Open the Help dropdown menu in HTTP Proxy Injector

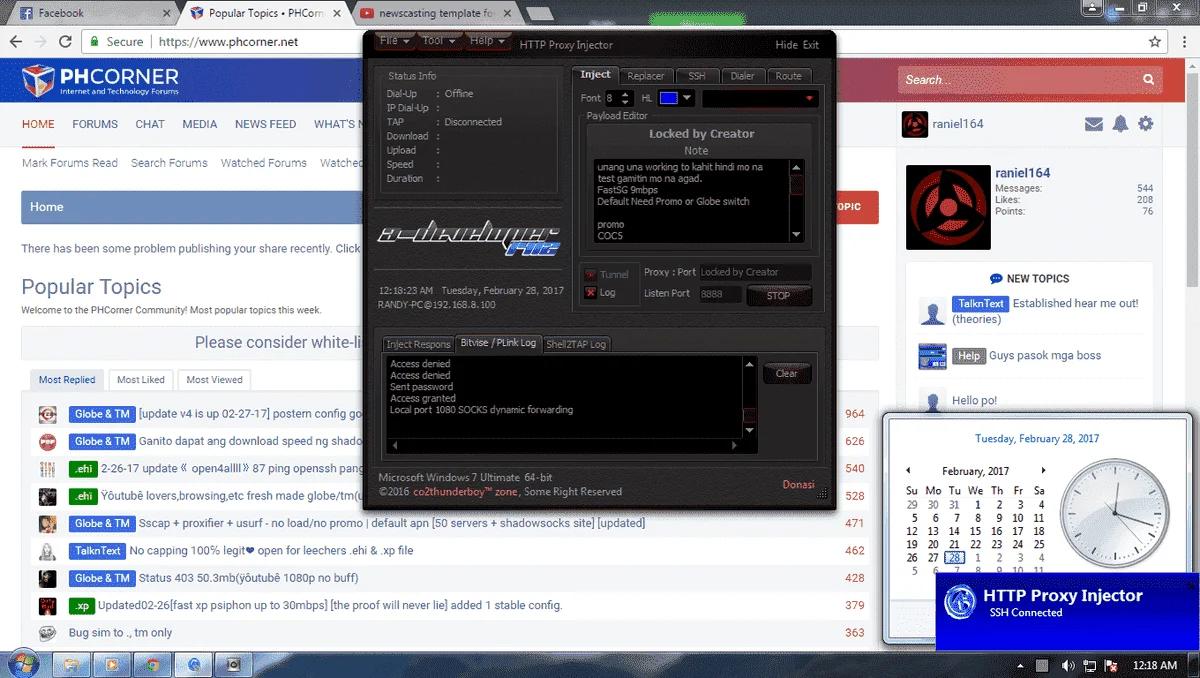(x=487, y=41)
